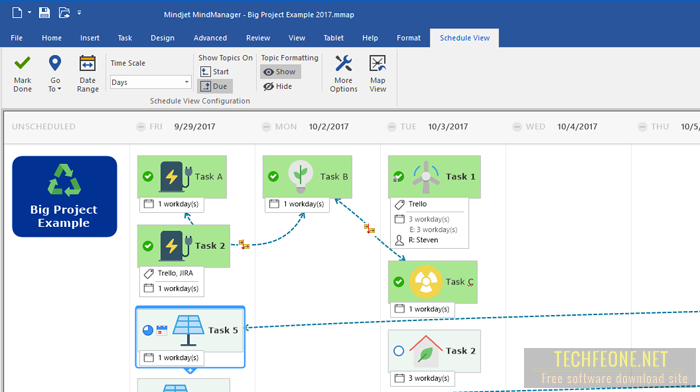700x392 pixels.
Task: Click the Mark Done checkmark button
Action: coord(22,74)
